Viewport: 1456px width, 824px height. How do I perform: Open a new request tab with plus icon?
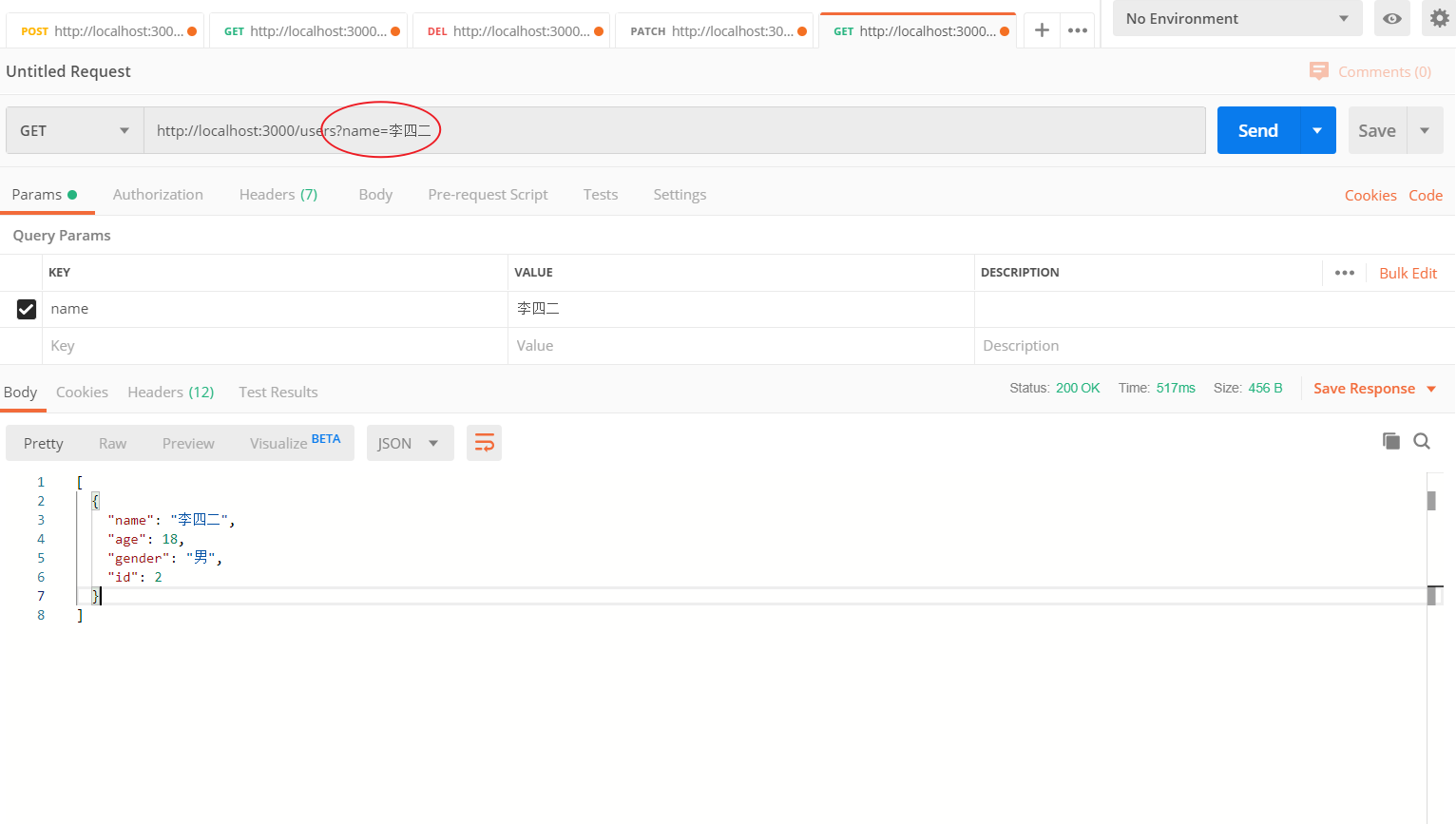1042,30
